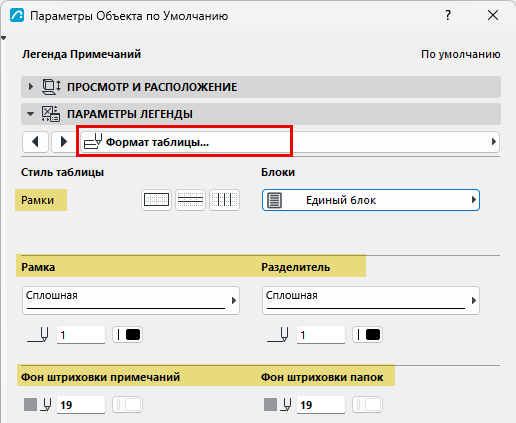Open Фон штриховки папок color swatch
Screen dimensions: 516x423
(x=367, y=405)
